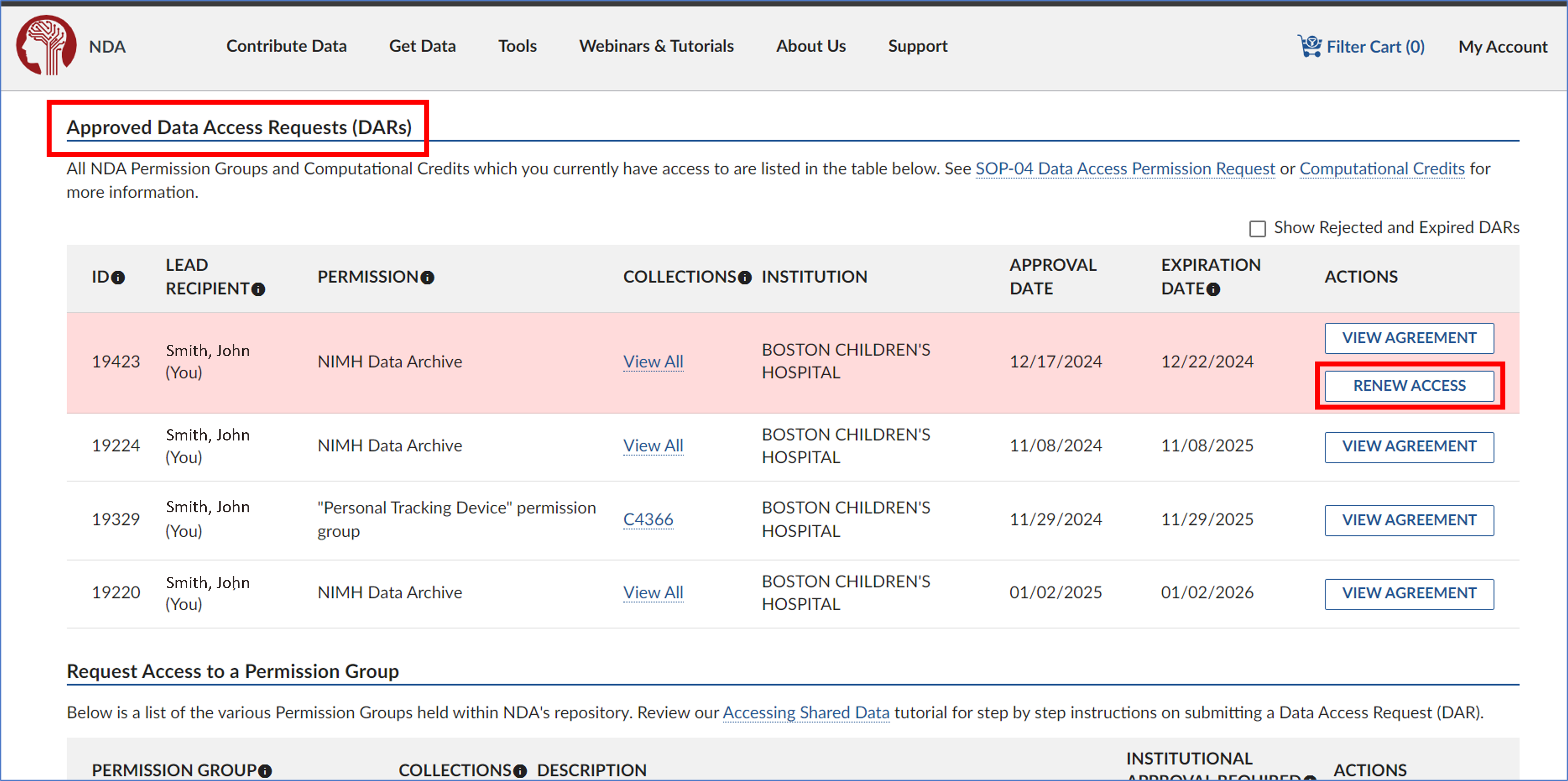
Task: Click info icon beside Lead Recipient header
Action: [258, 289]
